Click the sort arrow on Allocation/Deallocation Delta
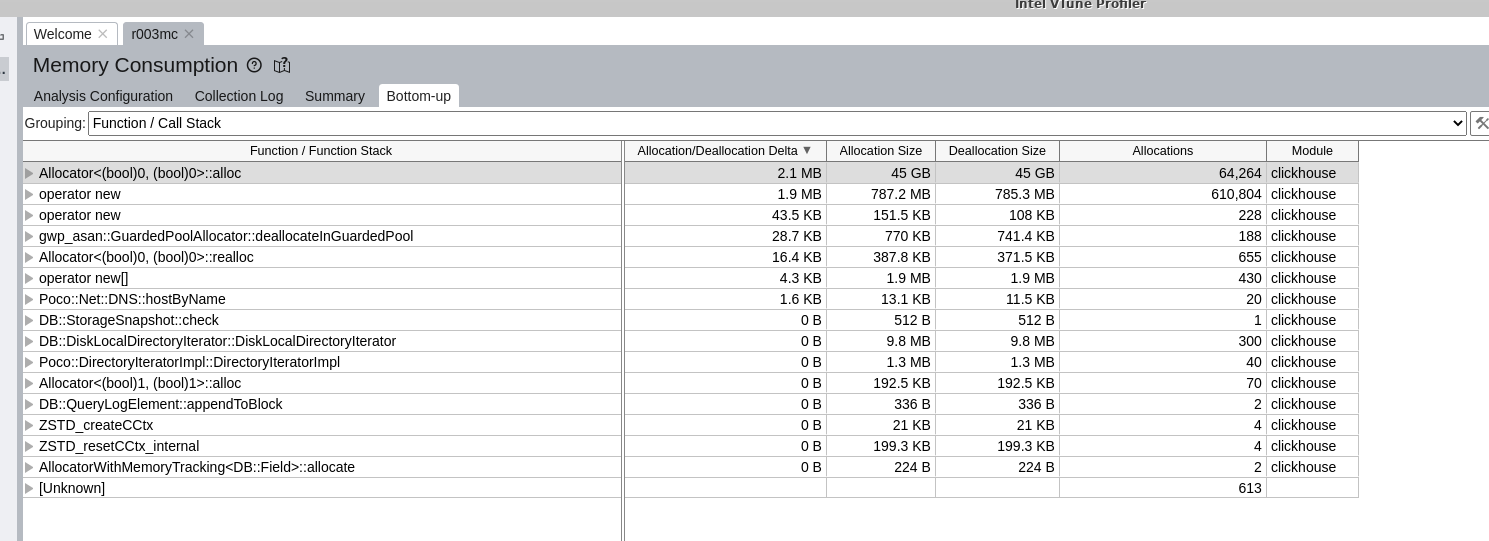The width and height of the screenshot is (1489, 541). pyautogui.click(x=807, y=151)
